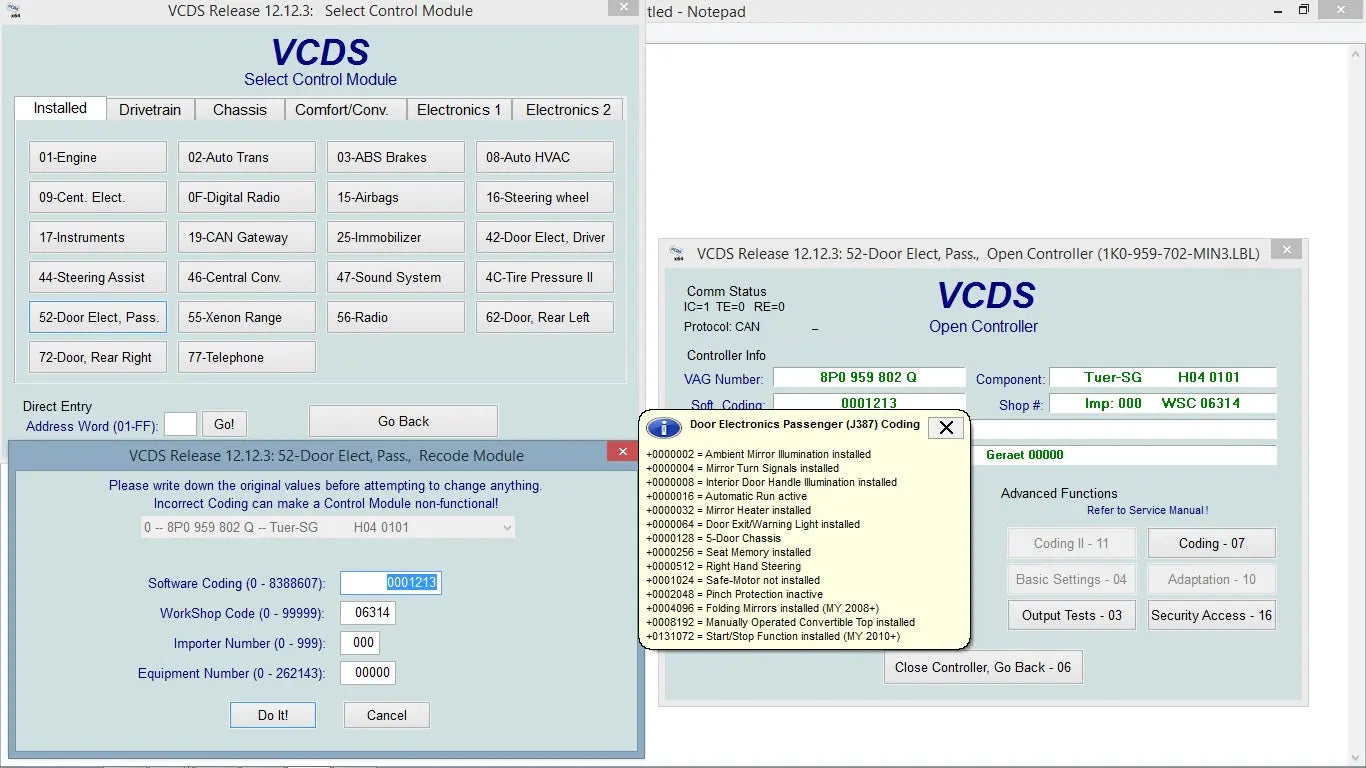Select the 03-ABS Brakes module
Viewport: 1366px width, 768px height.
click(x=395, y=157)
